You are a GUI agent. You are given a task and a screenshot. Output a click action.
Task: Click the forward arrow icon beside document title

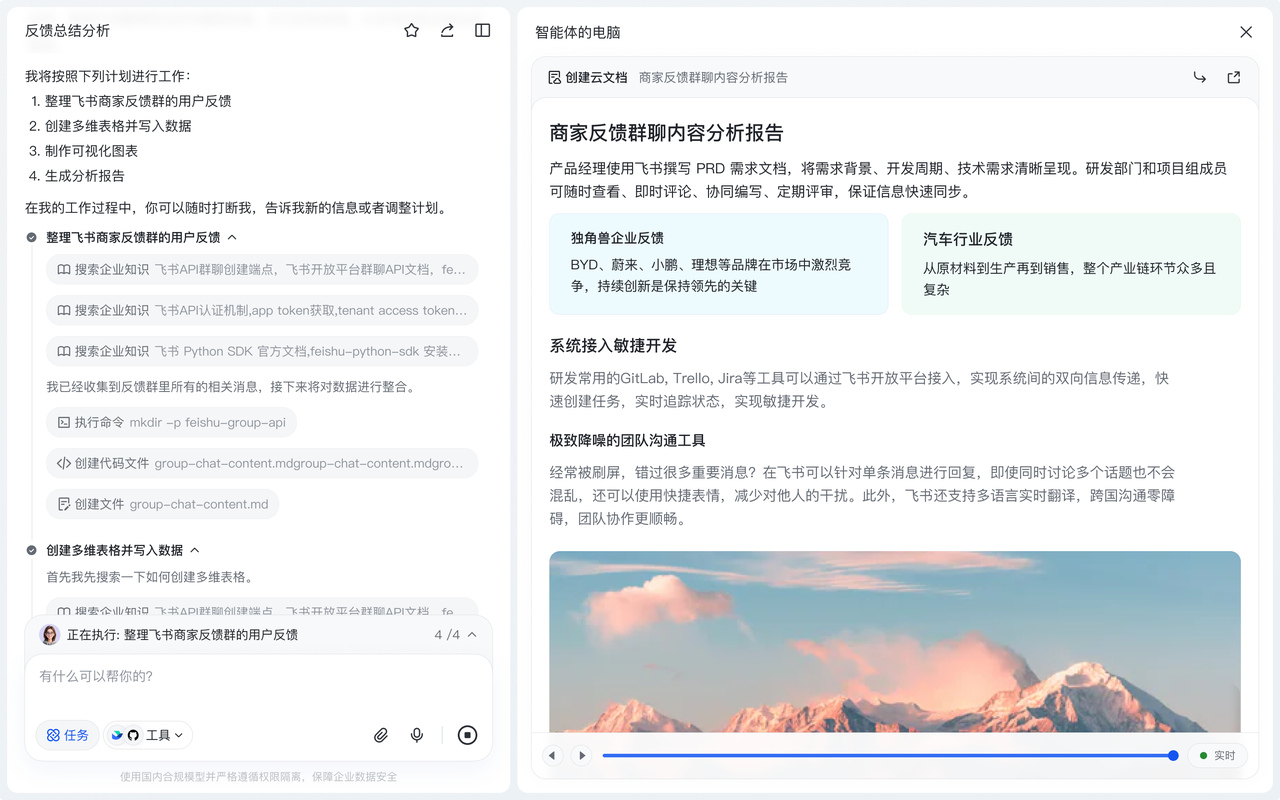point(1199,77)
